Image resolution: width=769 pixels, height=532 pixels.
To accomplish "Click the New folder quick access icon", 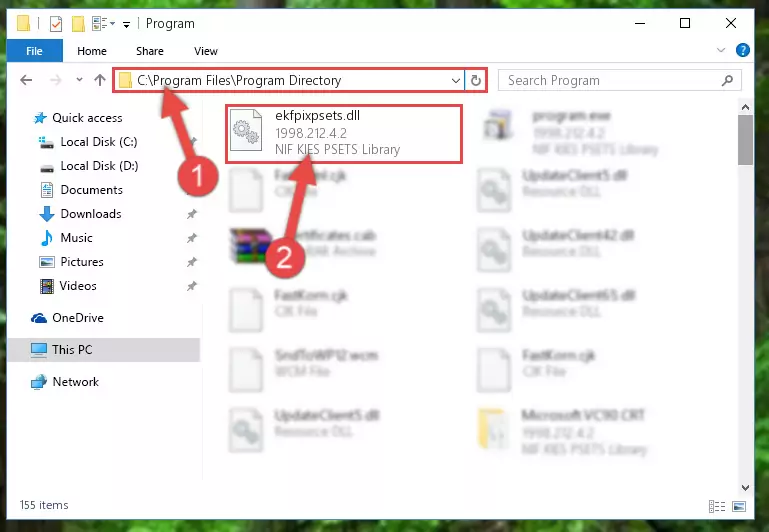I will 78,24.
